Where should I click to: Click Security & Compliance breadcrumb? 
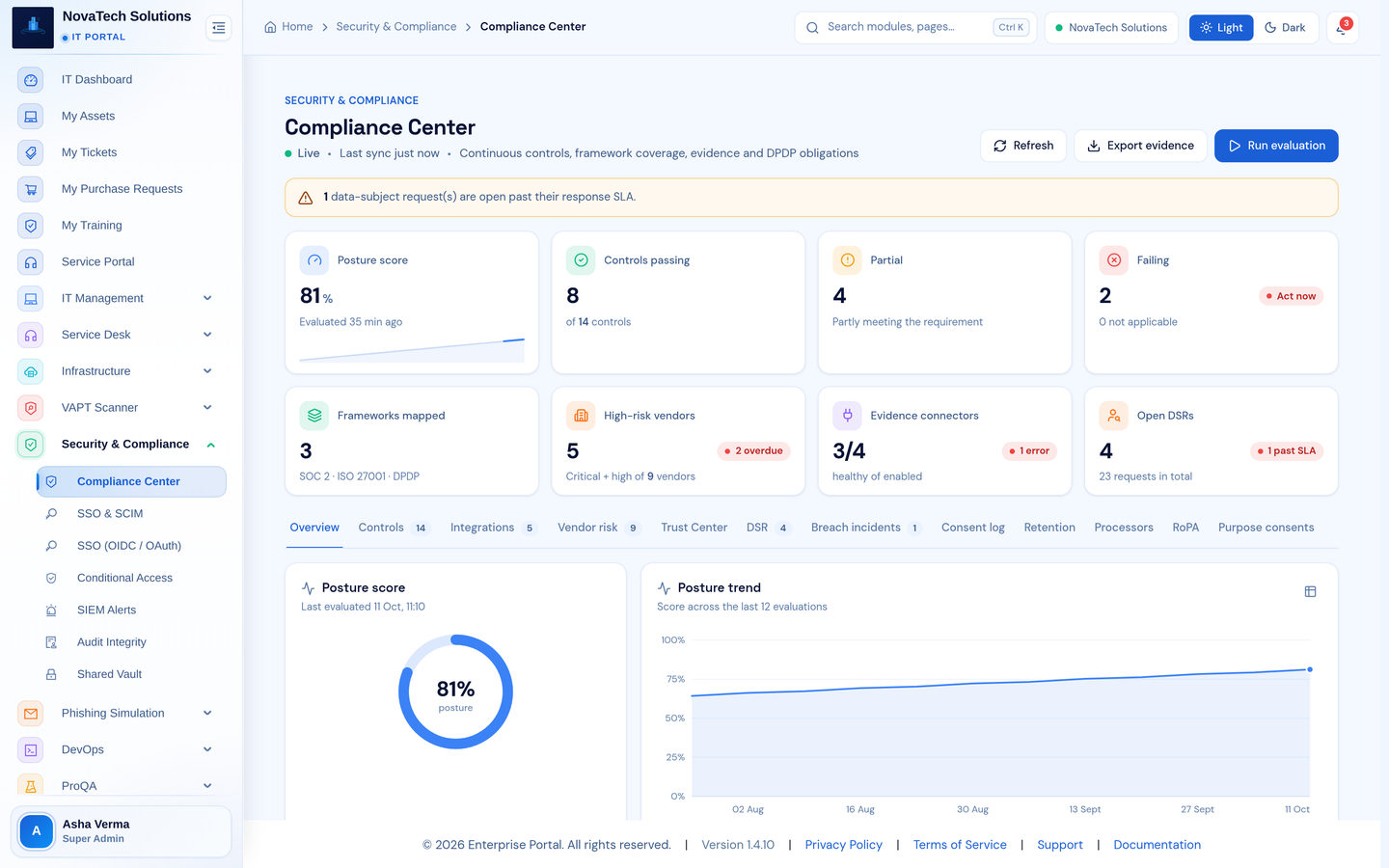click(x=396, y=27)
